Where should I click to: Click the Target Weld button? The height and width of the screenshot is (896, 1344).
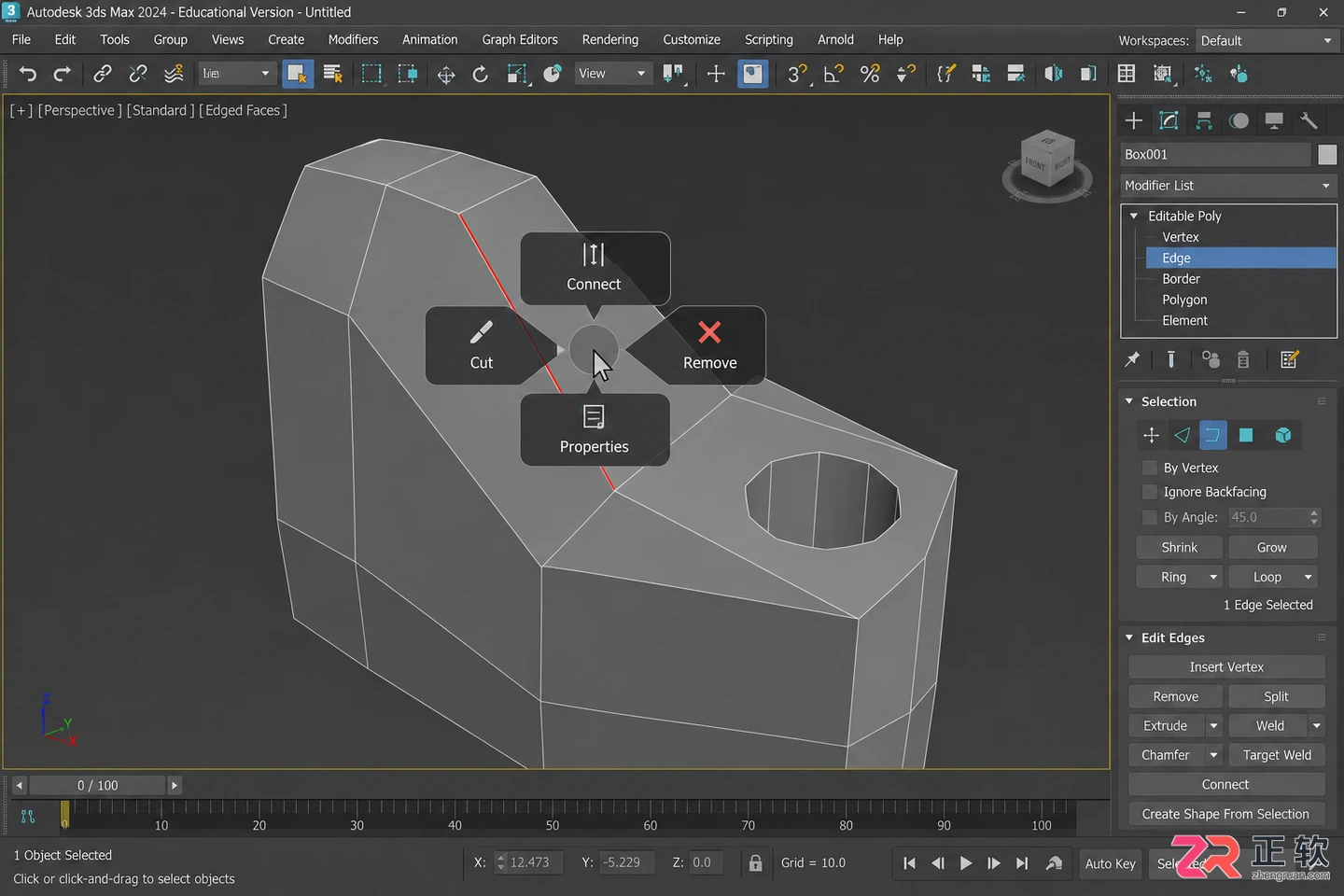tap(1277, 755)
